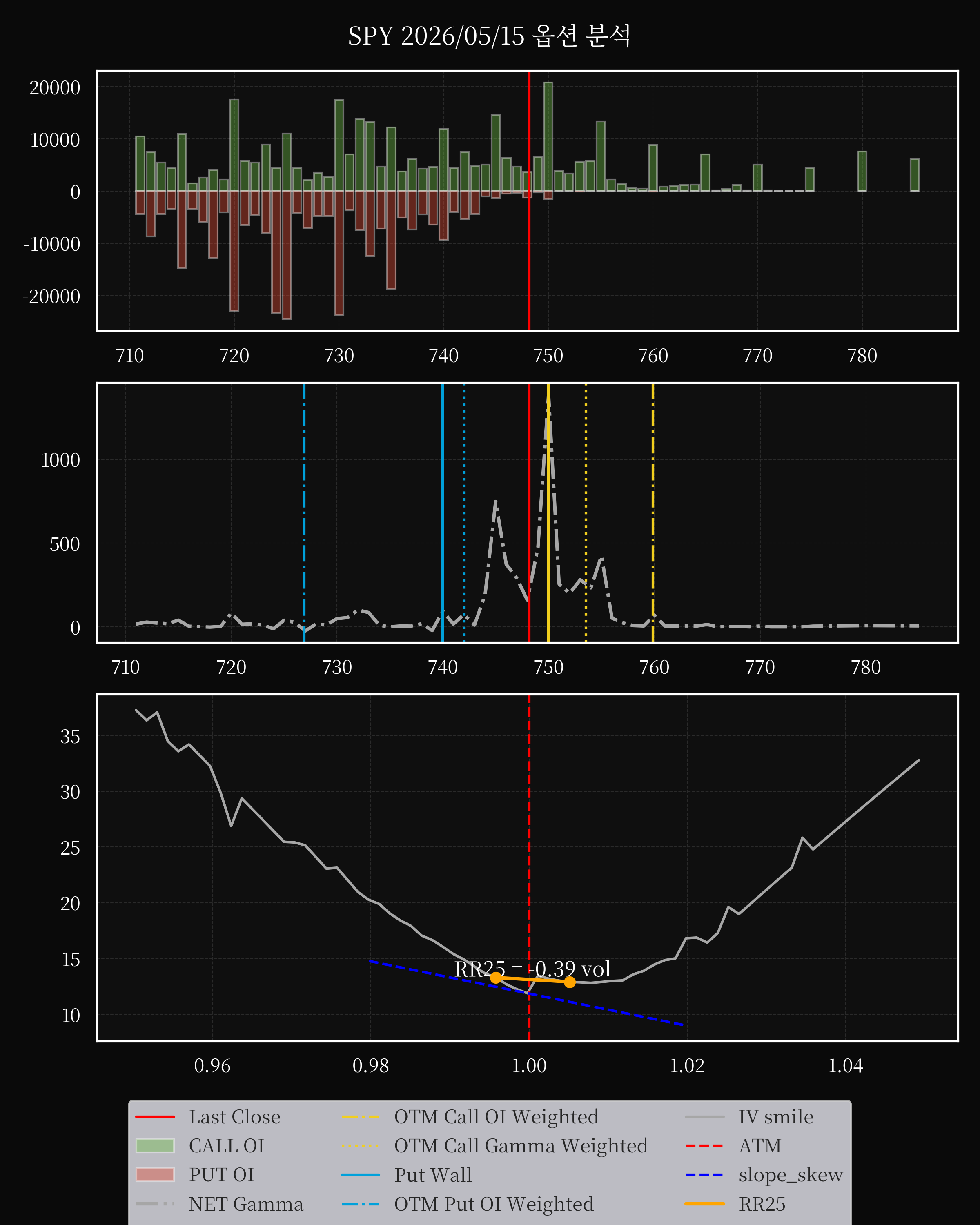Click the solid blue Put Wall line at 740
Image resolution: width=980 pixels, height=1225 pixels.
pyautogui.click(x=443, y=512)
